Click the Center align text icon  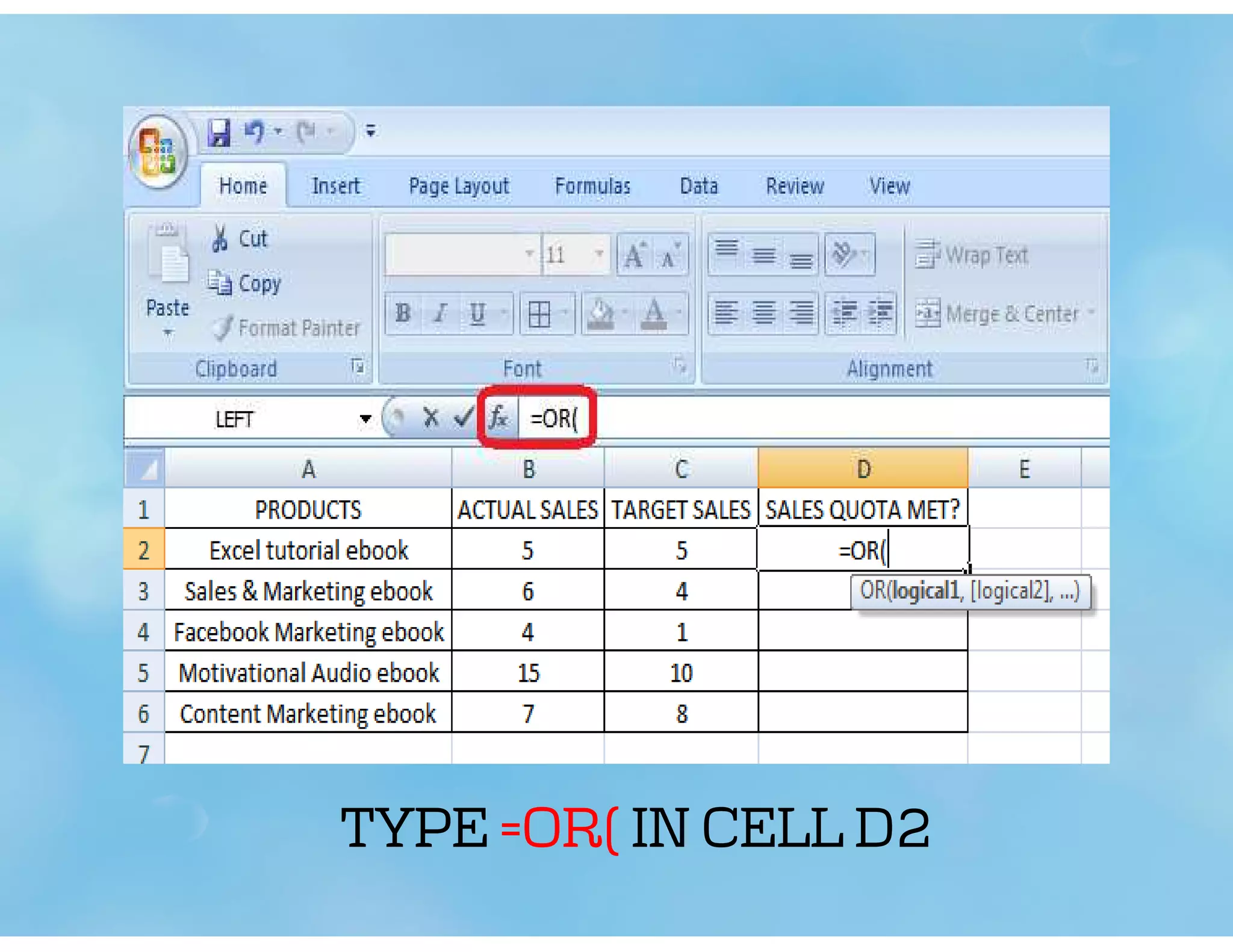[x=764, y=313]
